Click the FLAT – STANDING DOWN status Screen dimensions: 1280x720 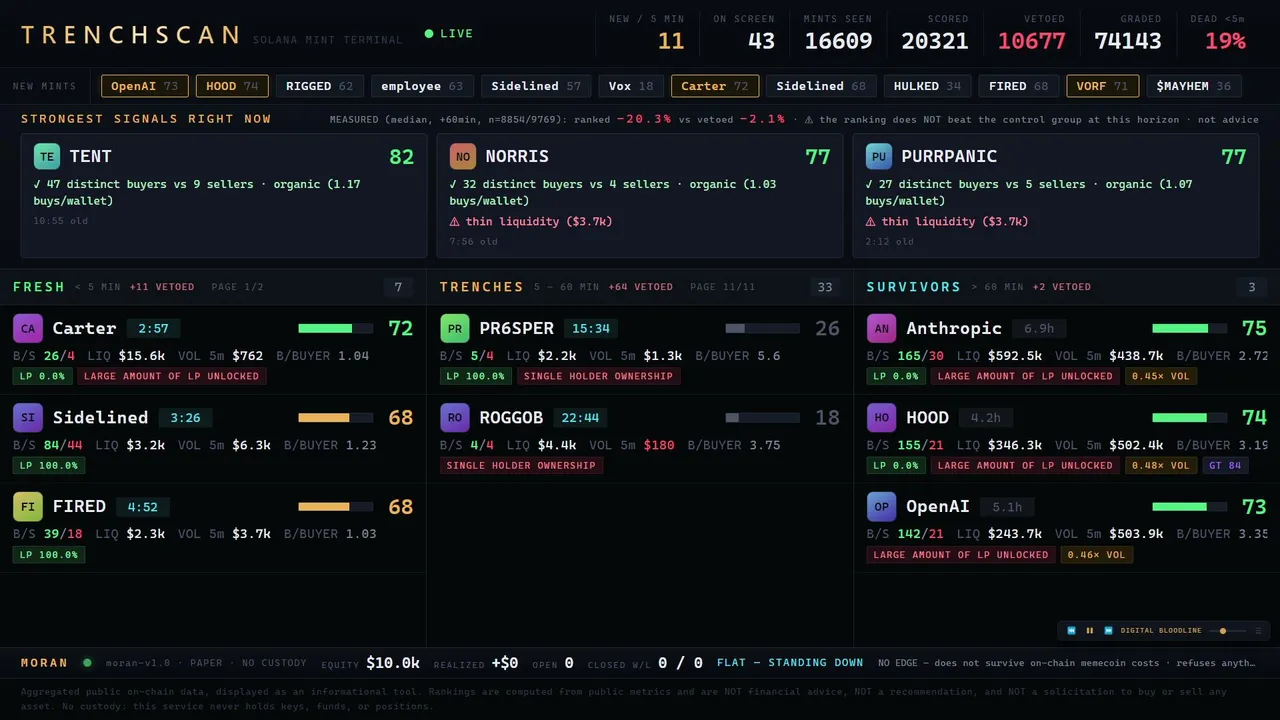790,662
